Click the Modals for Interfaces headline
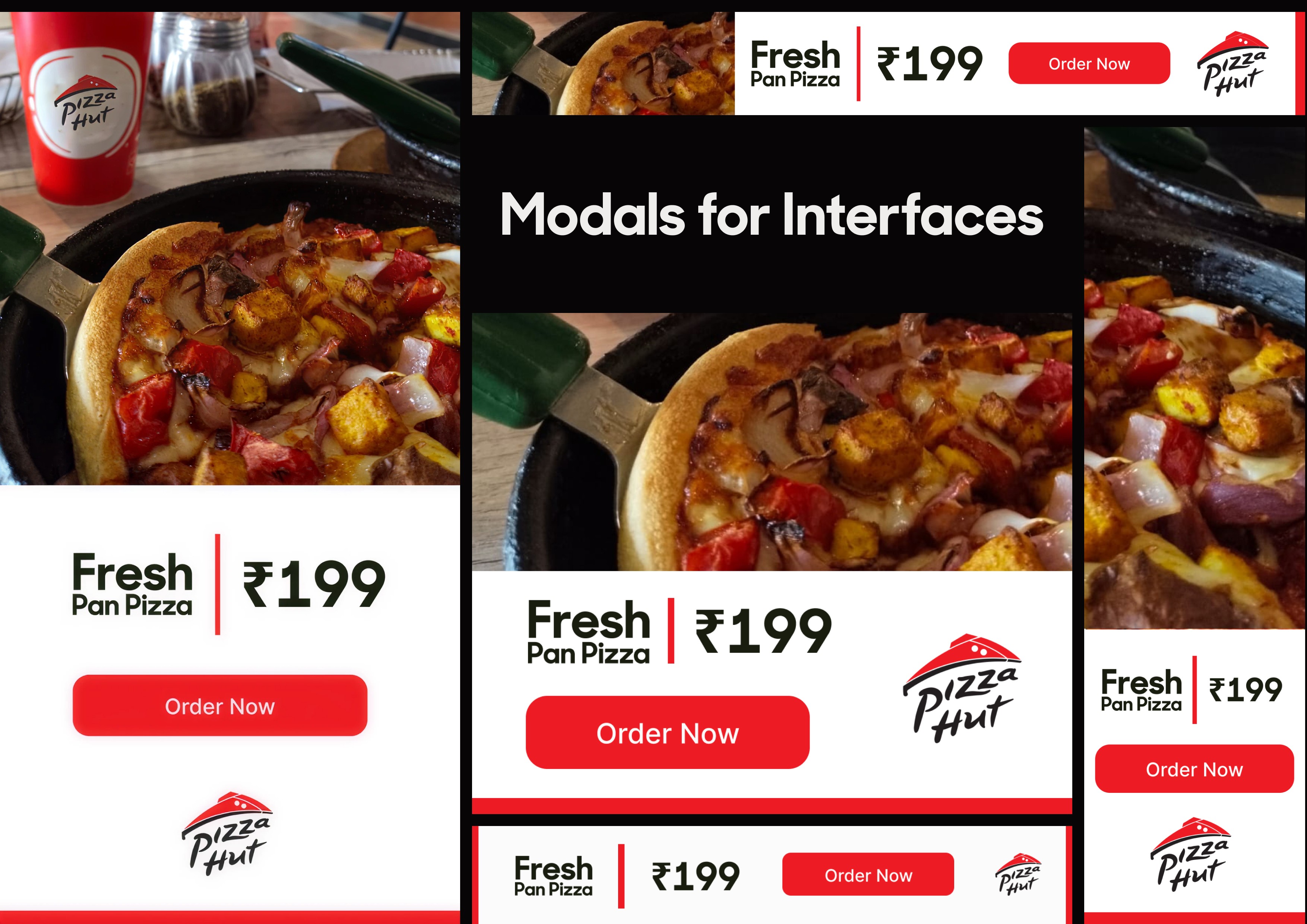Screen dimensions: 1307x924 pos(771,215)
